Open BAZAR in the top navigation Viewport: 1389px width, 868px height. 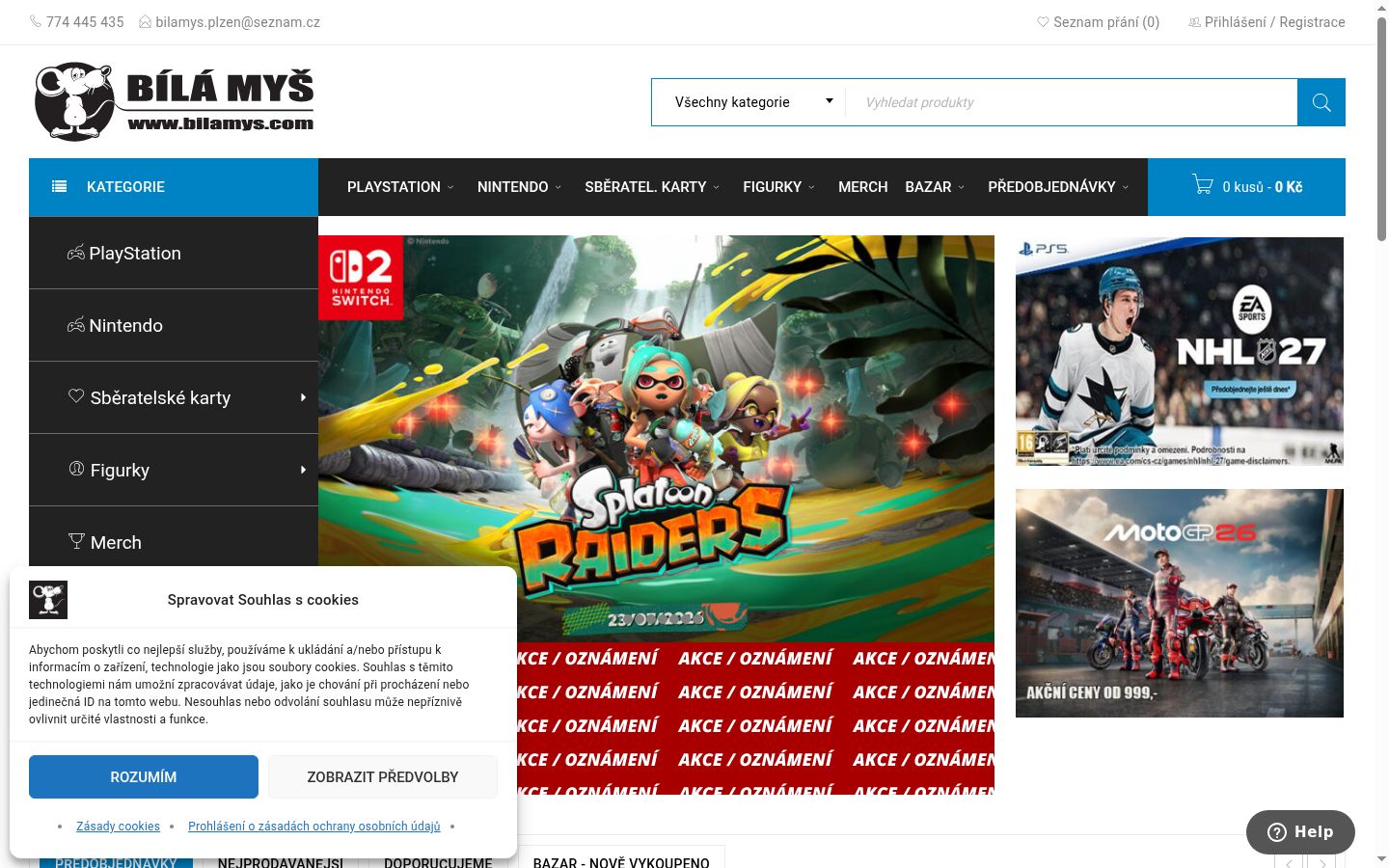[928, 187]
